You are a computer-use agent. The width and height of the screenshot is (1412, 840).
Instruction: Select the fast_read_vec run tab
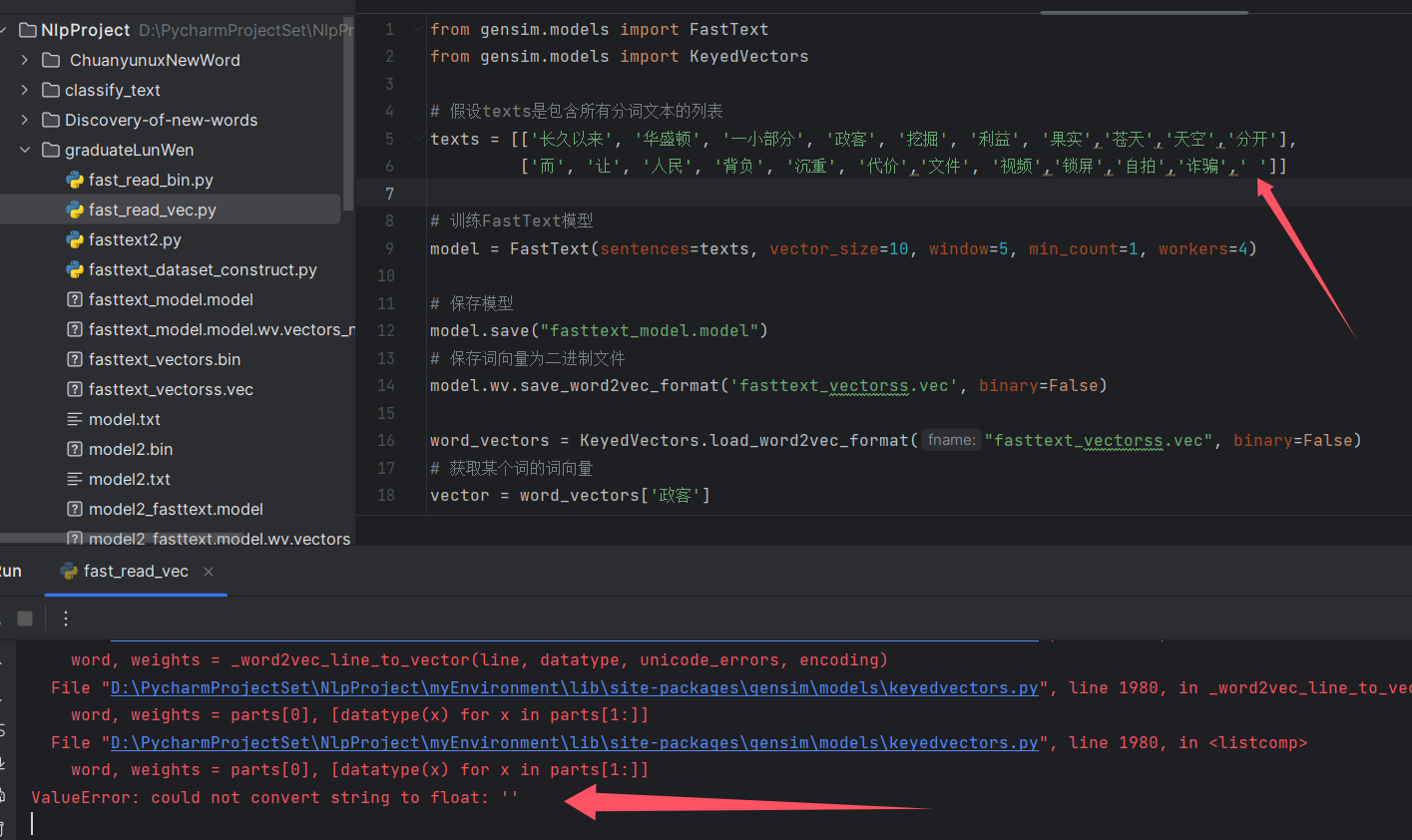click(x=135, y=572)
